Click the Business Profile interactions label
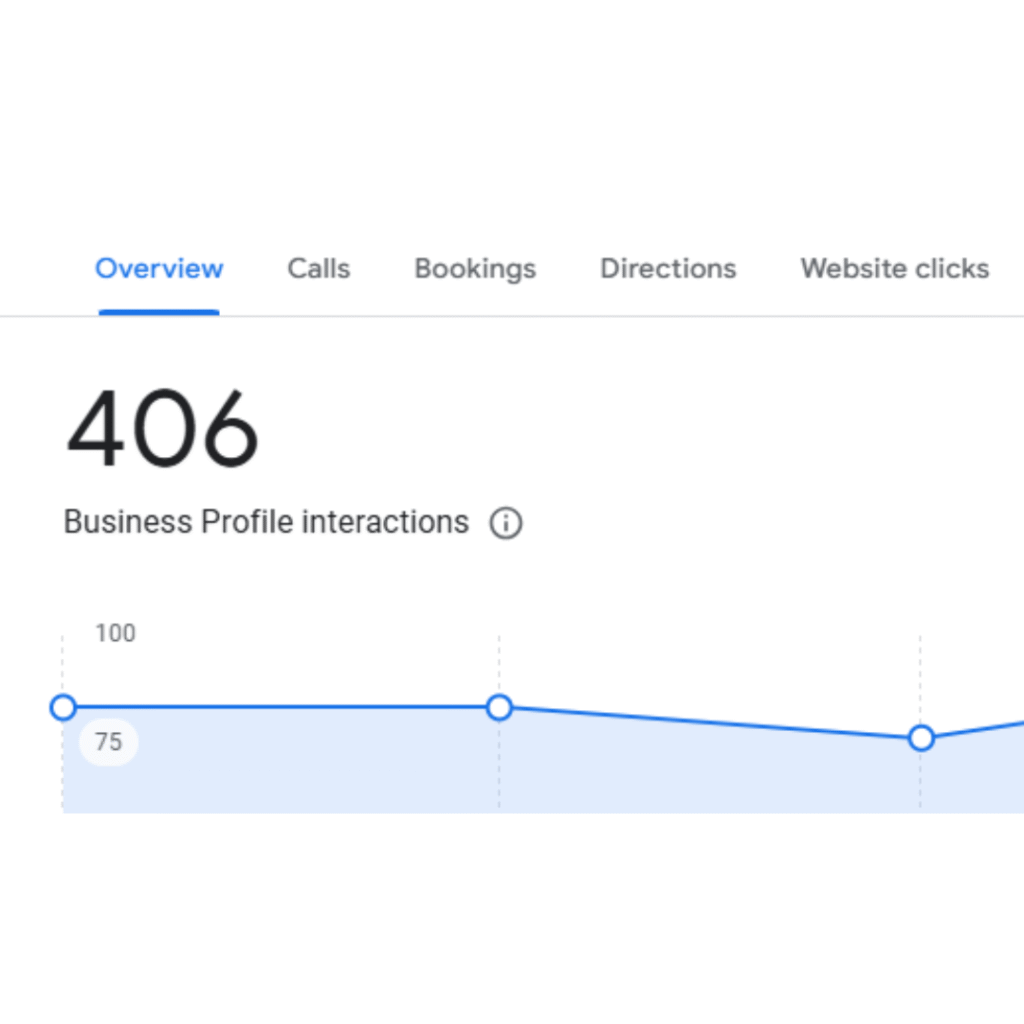Image resolution: width=1024 pixels, height=1024 pixels. pyautogui.click(x=266, y=522)
